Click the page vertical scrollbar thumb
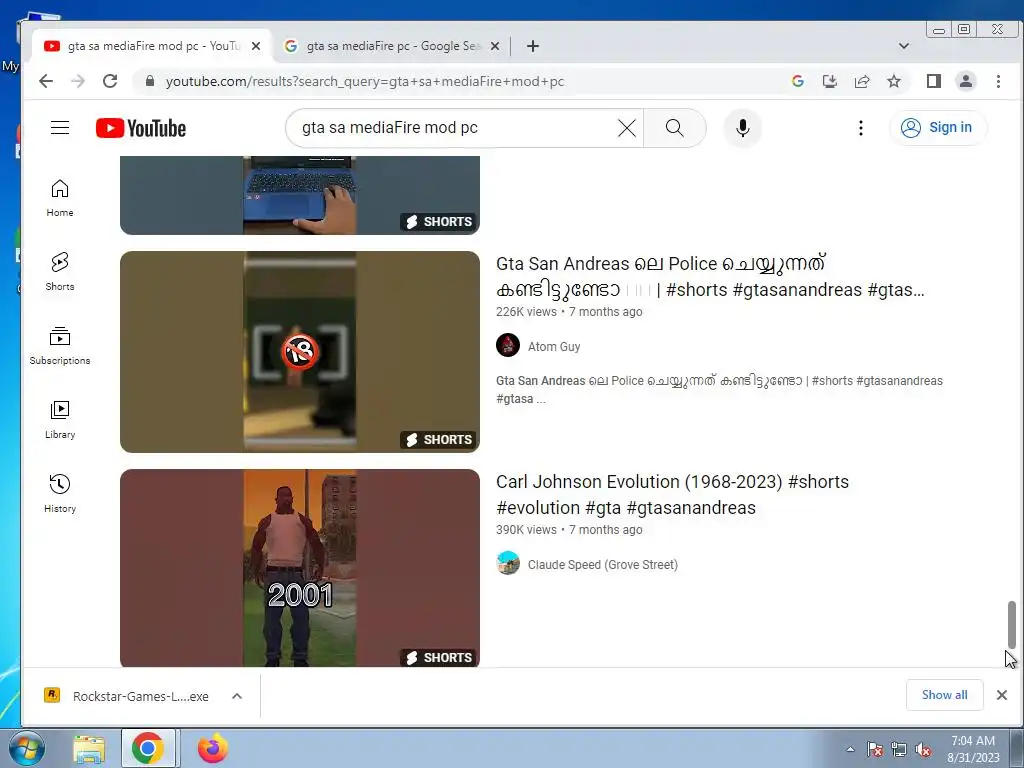 pos(1012,624)
